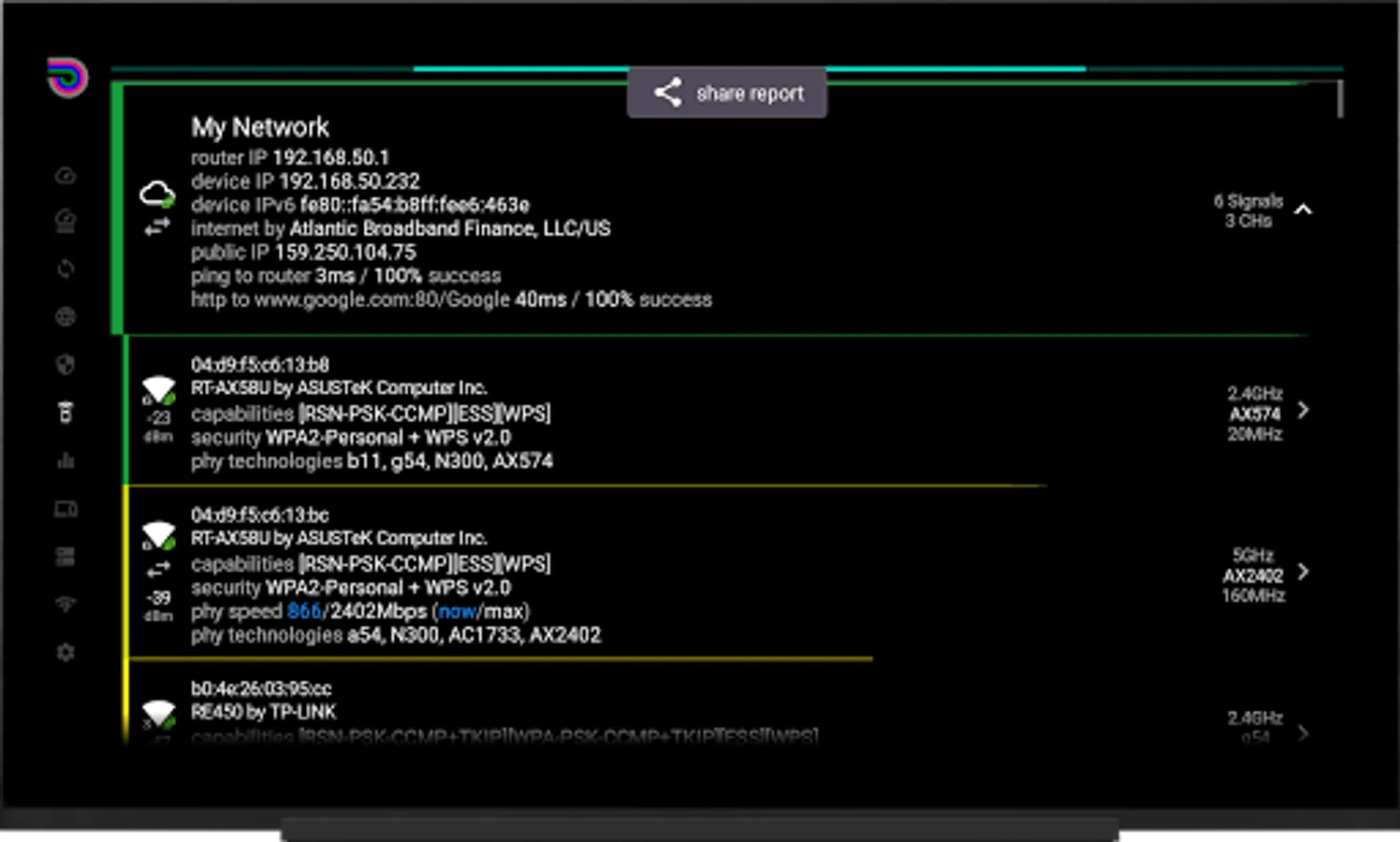Image resolution: width=1400 pixels, height=842 pixels.
Task: Click the ping to router 3ms line
Action: (346, 276)
